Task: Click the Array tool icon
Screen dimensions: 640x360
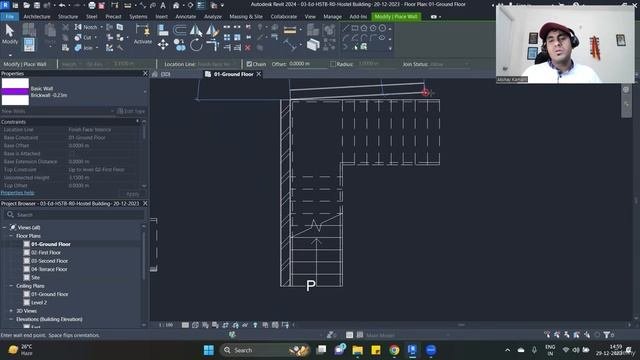Action: coord(227,37)
